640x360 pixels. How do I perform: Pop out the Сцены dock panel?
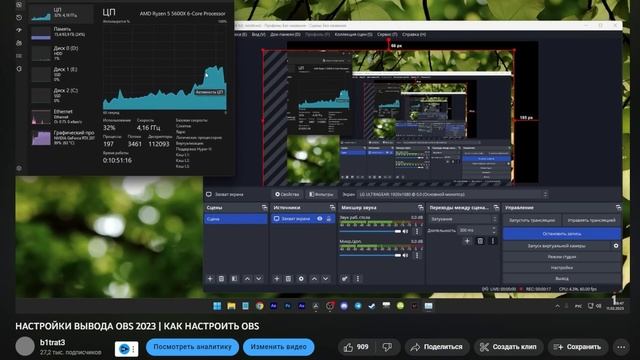pyautogui.click(x=264, y=208)
